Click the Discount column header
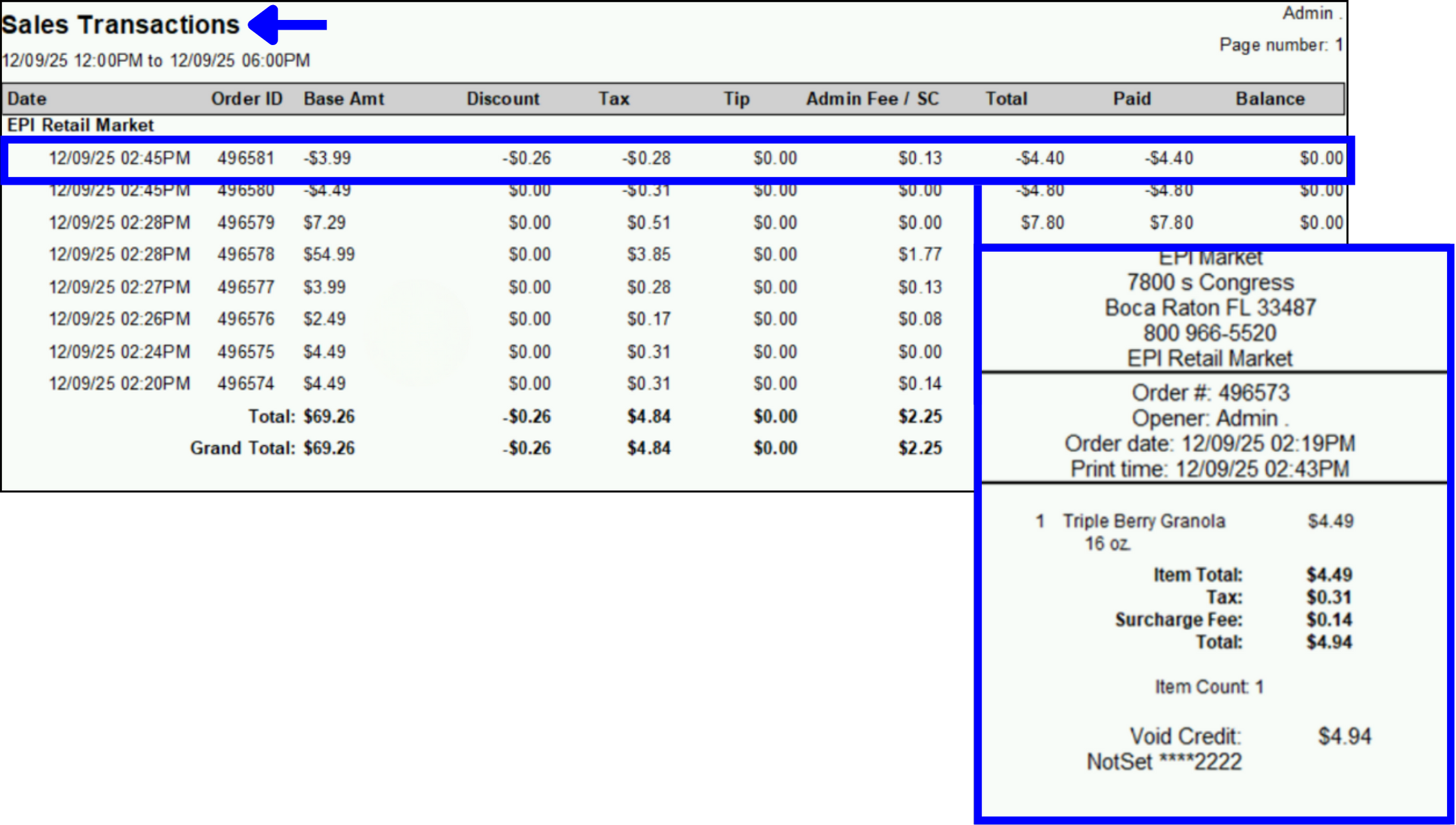The image size is (1456, 825). click(504, 99)
